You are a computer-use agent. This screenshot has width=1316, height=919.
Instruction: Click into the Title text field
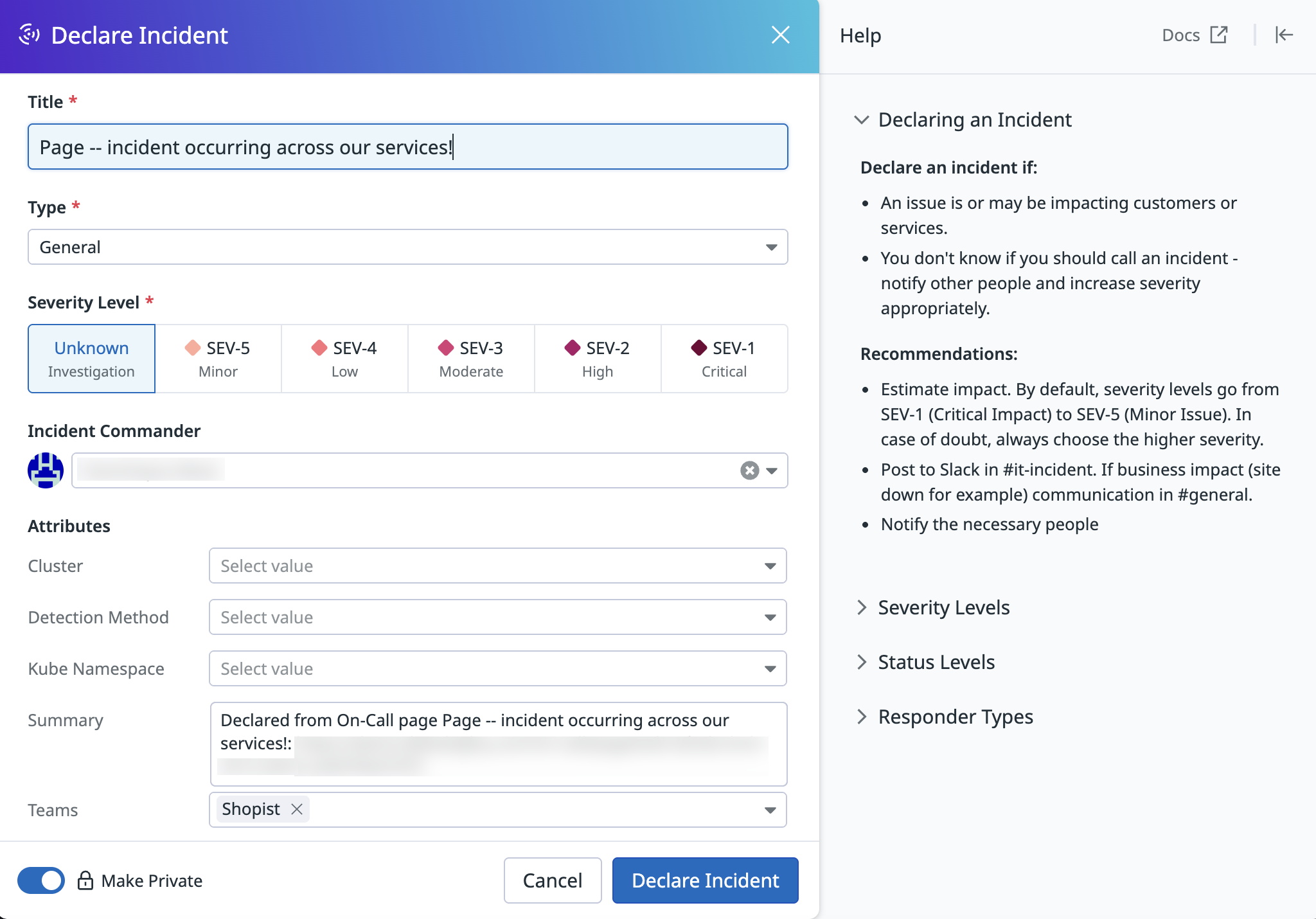click(407, 147)
